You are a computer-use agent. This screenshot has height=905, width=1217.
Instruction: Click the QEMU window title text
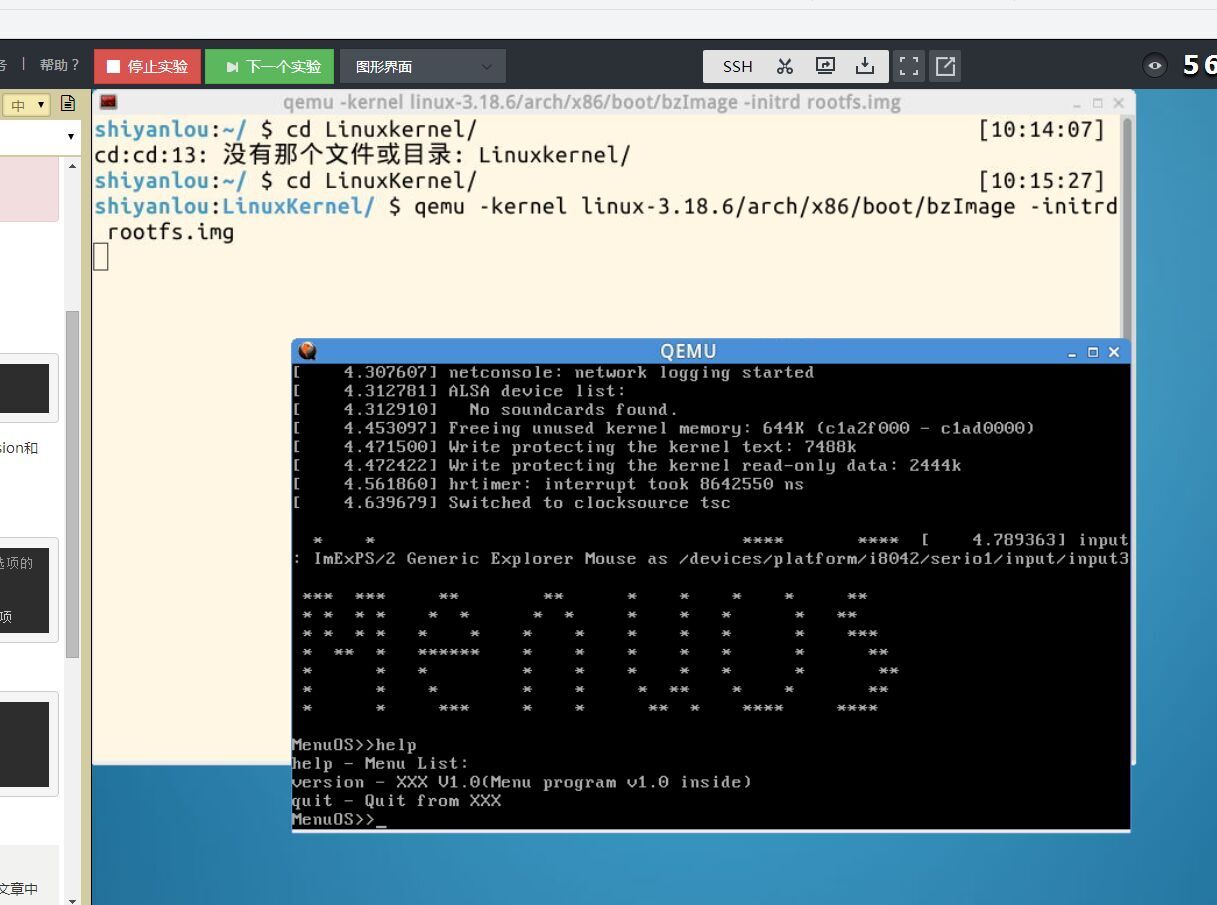(688, 351)
